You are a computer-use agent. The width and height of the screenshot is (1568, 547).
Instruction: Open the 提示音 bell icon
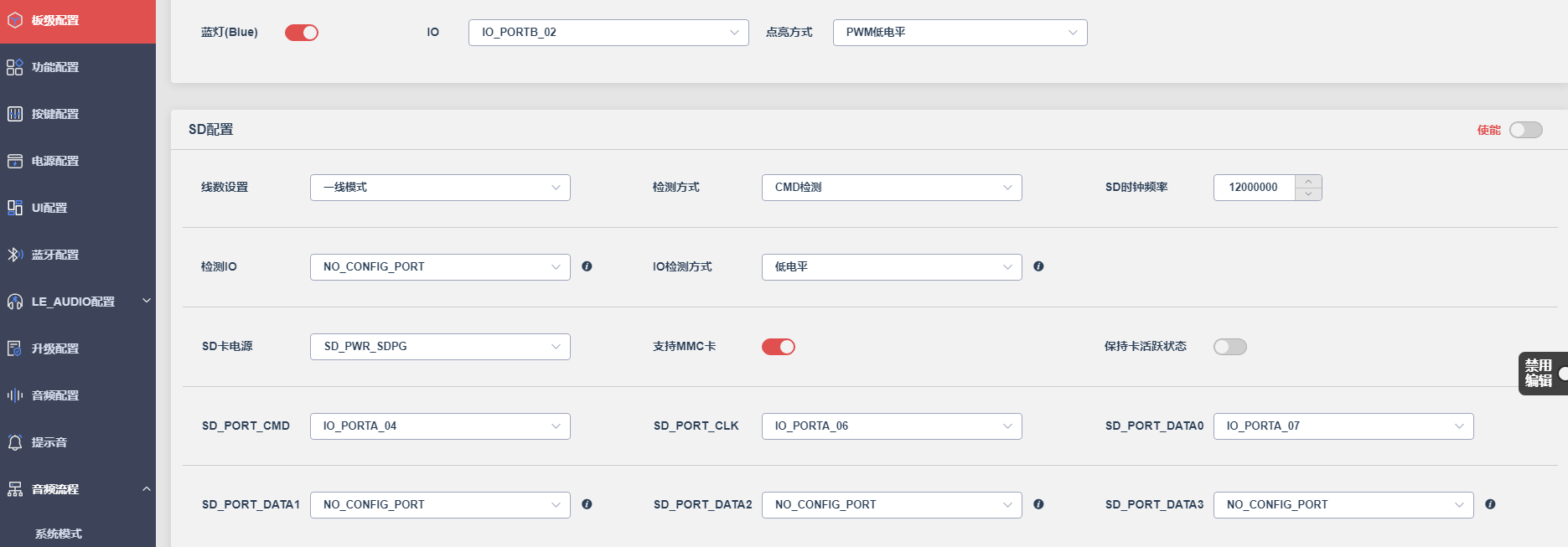pos(15,442)
